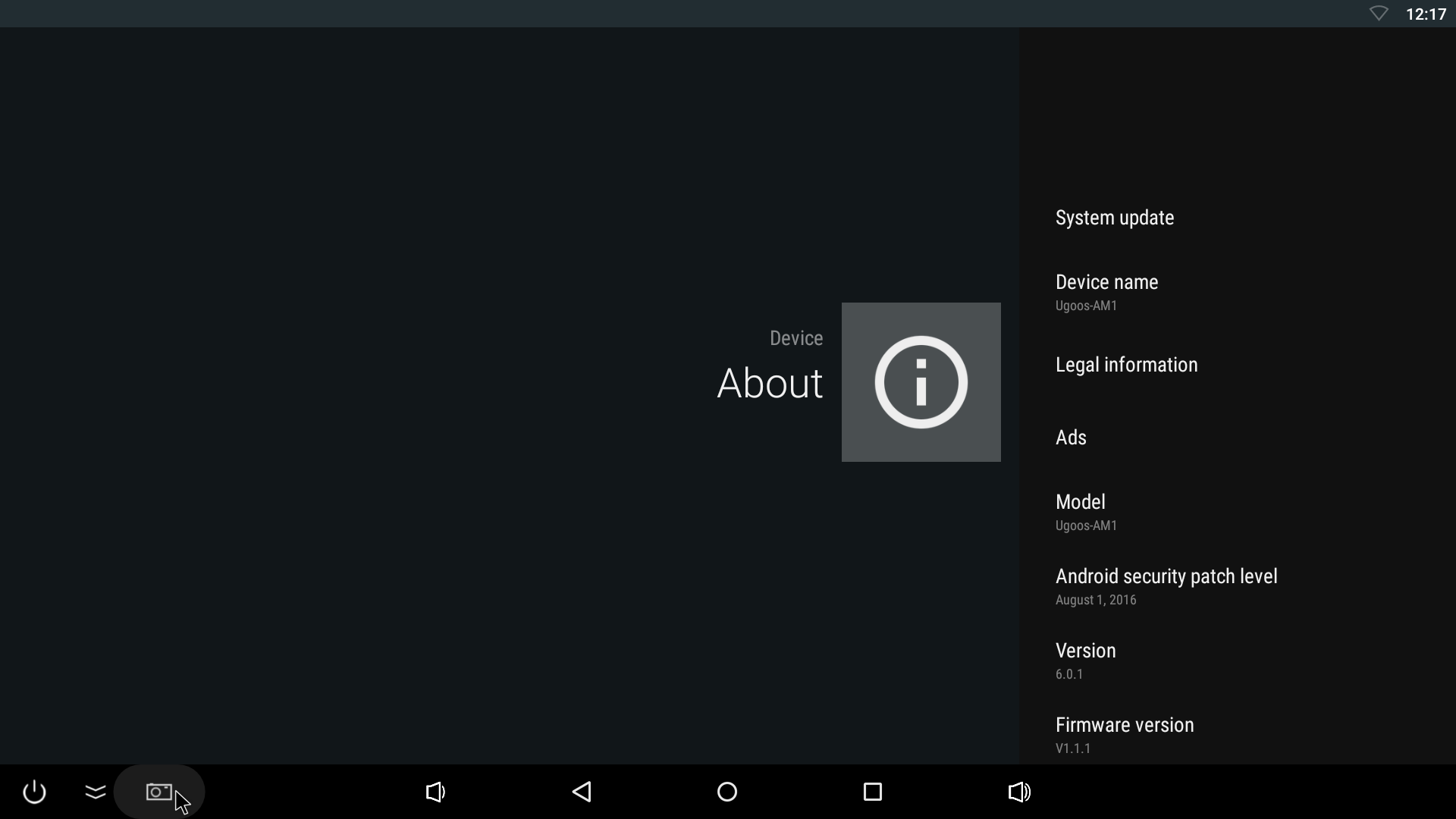Click the Wi-Fi status icon
The height and width of the screenshot is (819, 1456).
point(1379,14)
